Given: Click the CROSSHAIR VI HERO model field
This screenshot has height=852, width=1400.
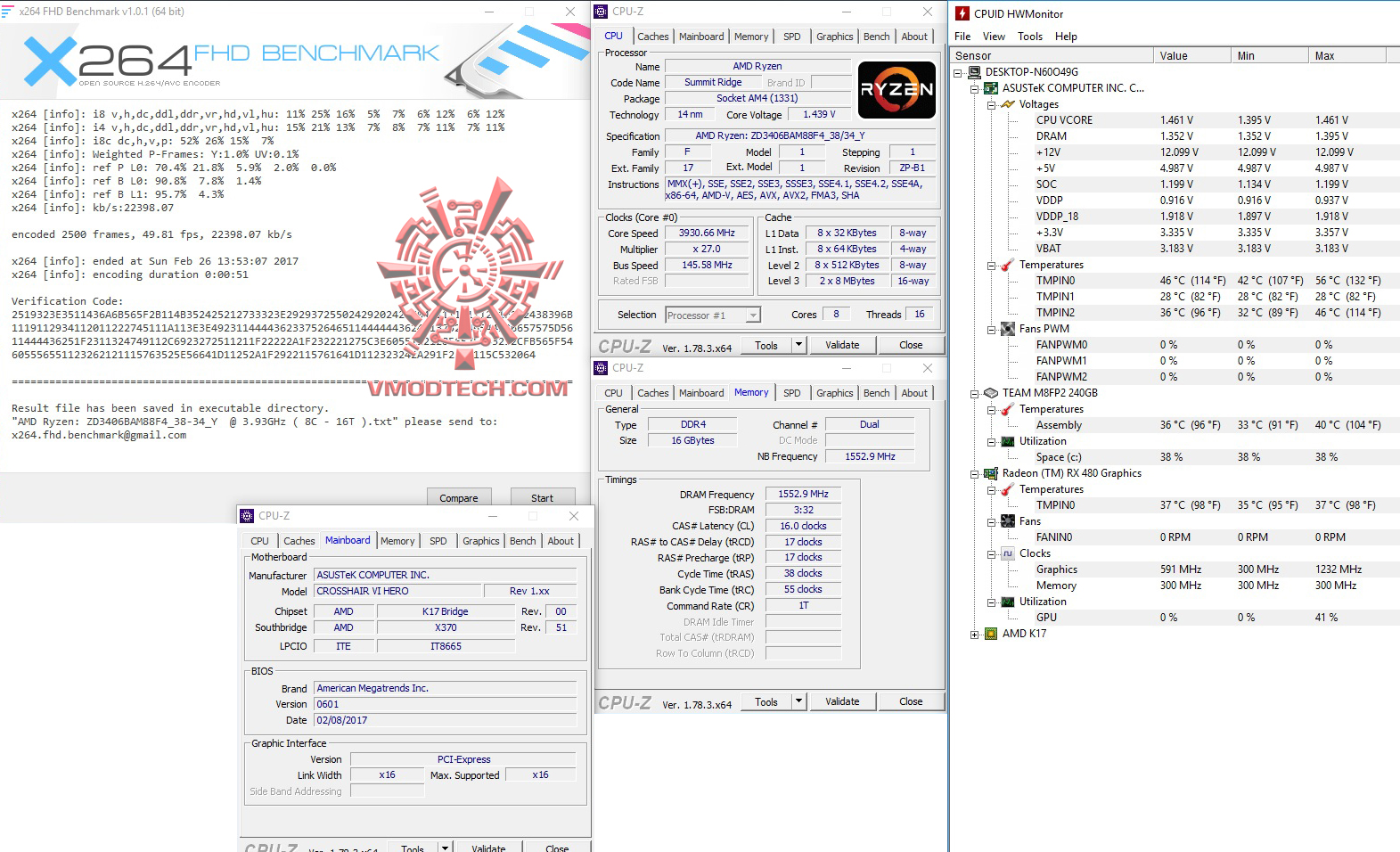Looking at the screenshot, I should click(x=397, y=591).
